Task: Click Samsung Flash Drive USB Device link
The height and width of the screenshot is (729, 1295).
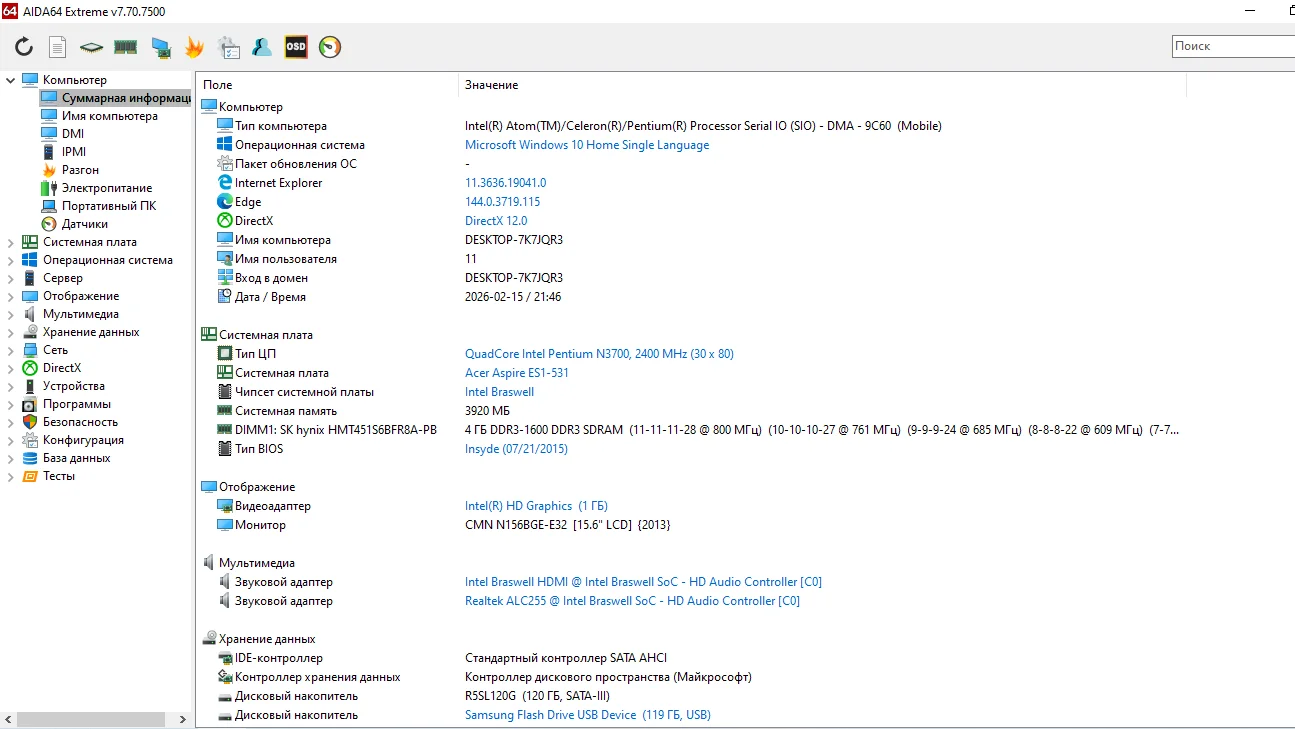Action: 588,715
